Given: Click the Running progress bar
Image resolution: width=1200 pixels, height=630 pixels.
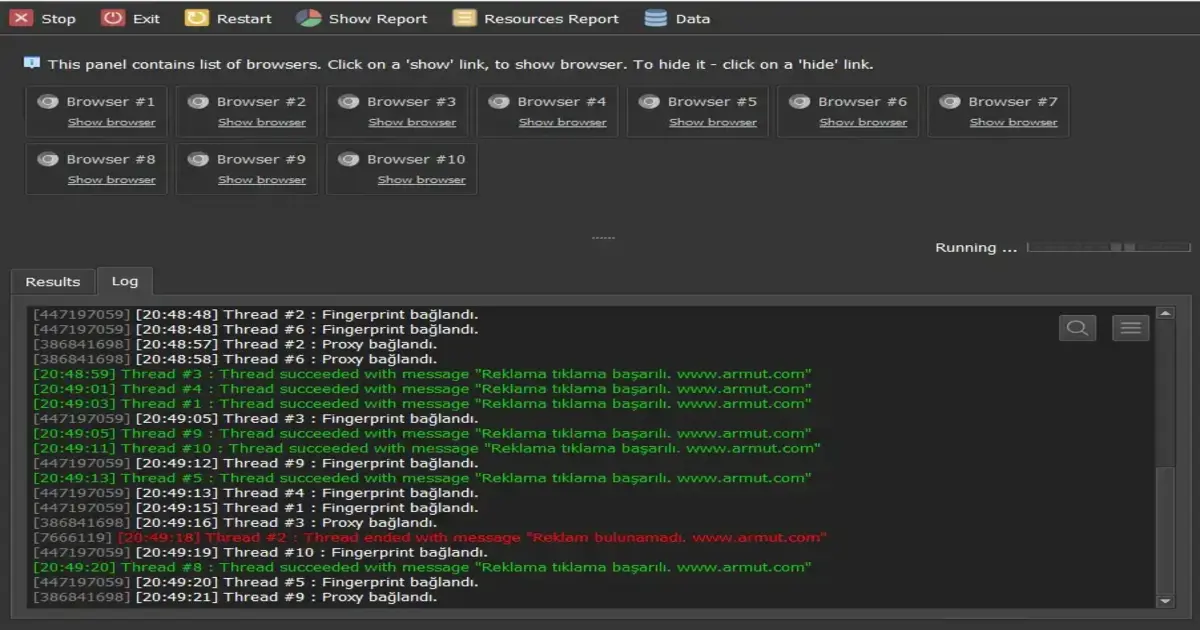Looking at the screenshot, I should click(1108, 247).
